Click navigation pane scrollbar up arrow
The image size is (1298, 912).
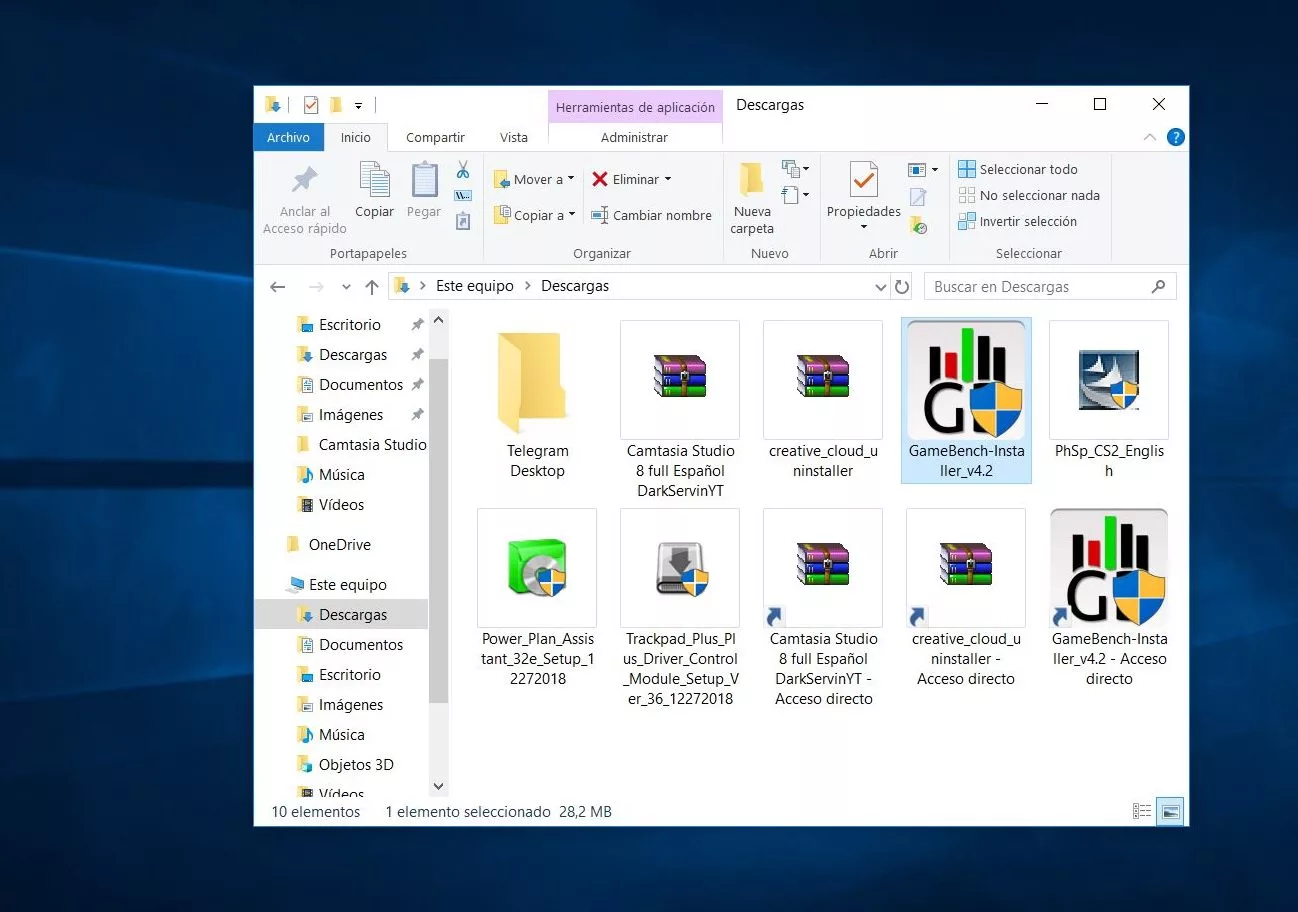[438, 321]
